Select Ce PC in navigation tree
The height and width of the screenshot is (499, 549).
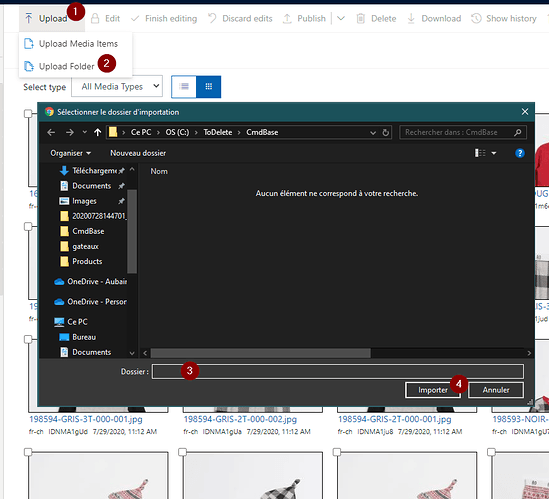point(71,322)
